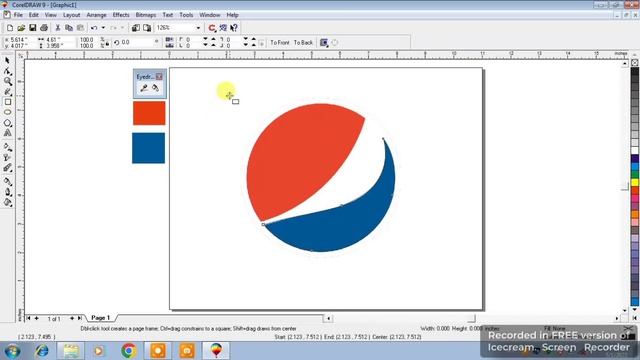This screenshot has width=640, height=360.
Task: Select the Rectangle tool
Action: [7, 102]
